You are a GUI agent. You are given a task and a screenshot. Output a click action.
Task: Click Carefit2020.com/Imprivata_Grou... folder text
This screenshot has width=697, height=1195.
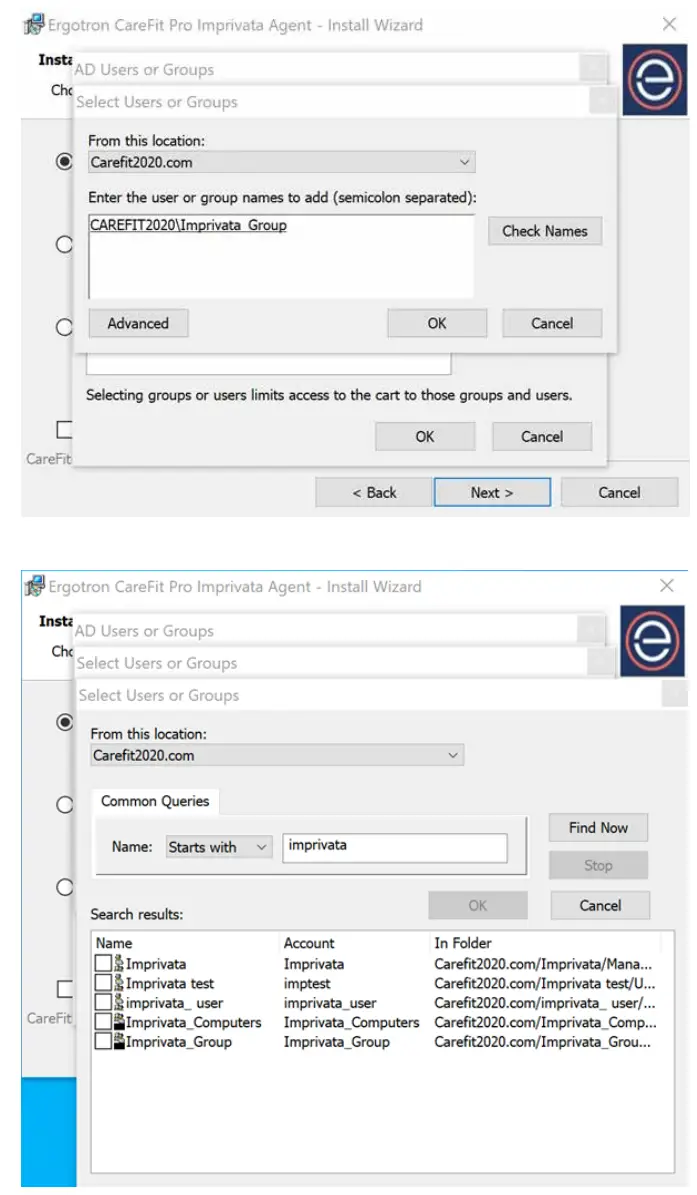pos(542,1042)
